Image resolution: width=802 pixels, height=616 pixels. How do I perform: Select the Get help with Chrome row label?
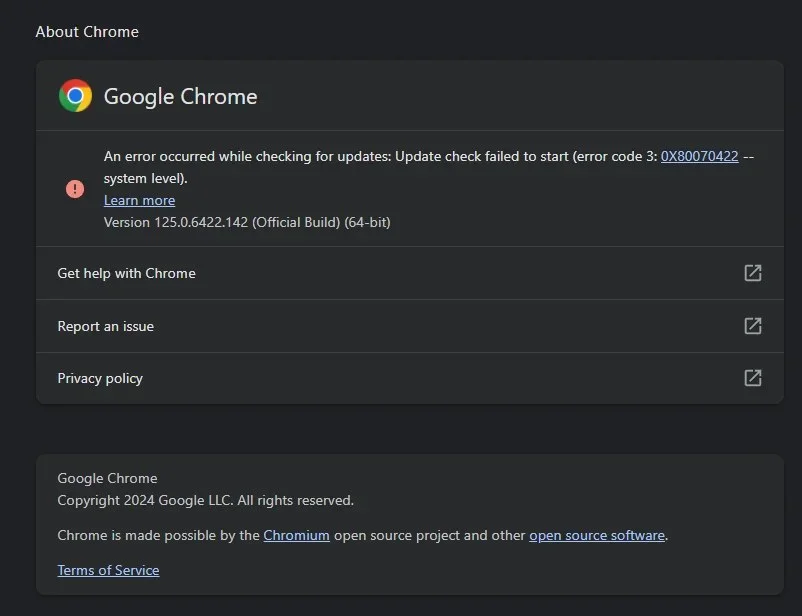(x=126, y=273)
